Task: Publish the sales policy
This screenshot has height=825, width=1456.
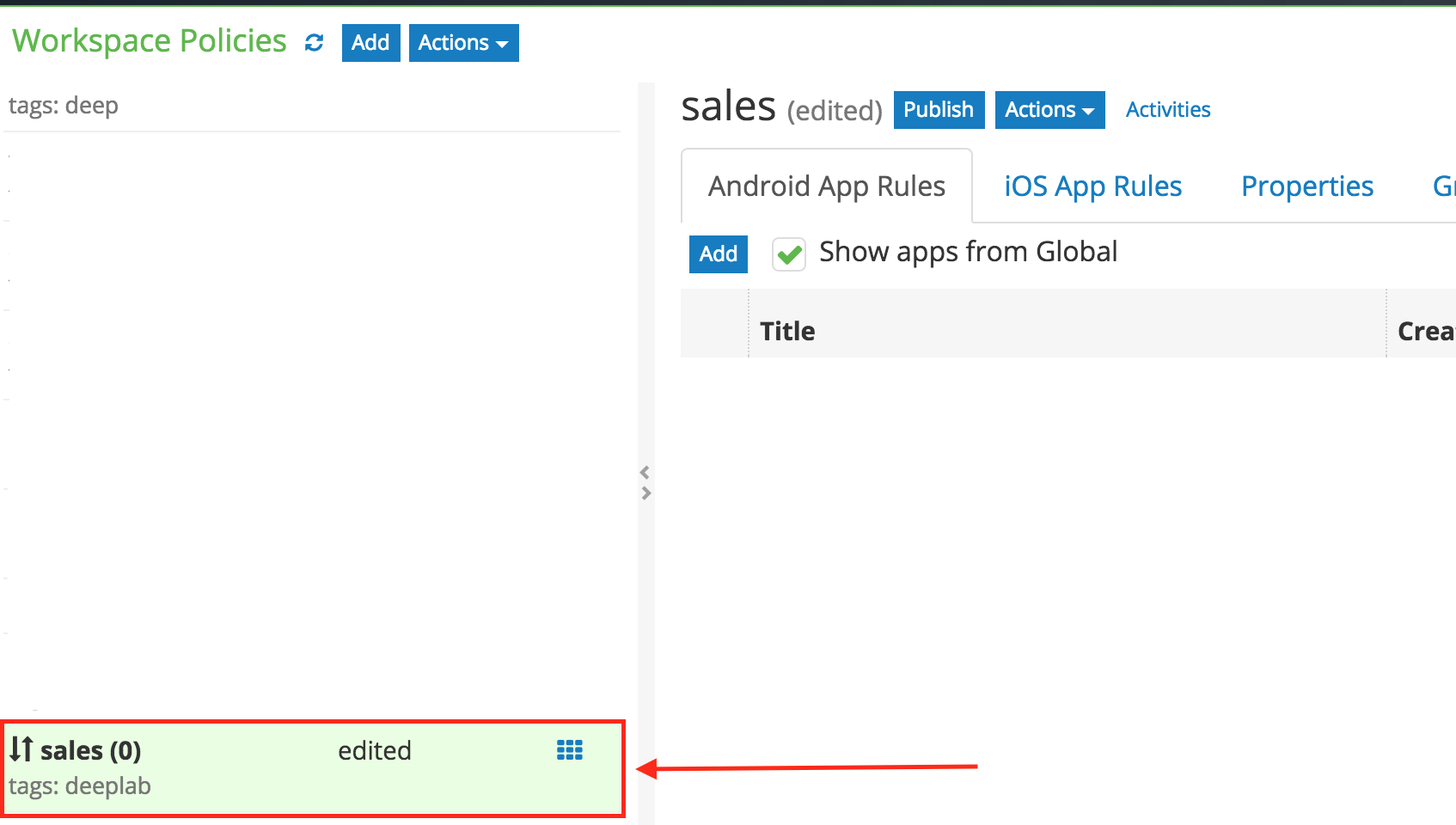Action: pyautogui.click(x=939, y=110)
